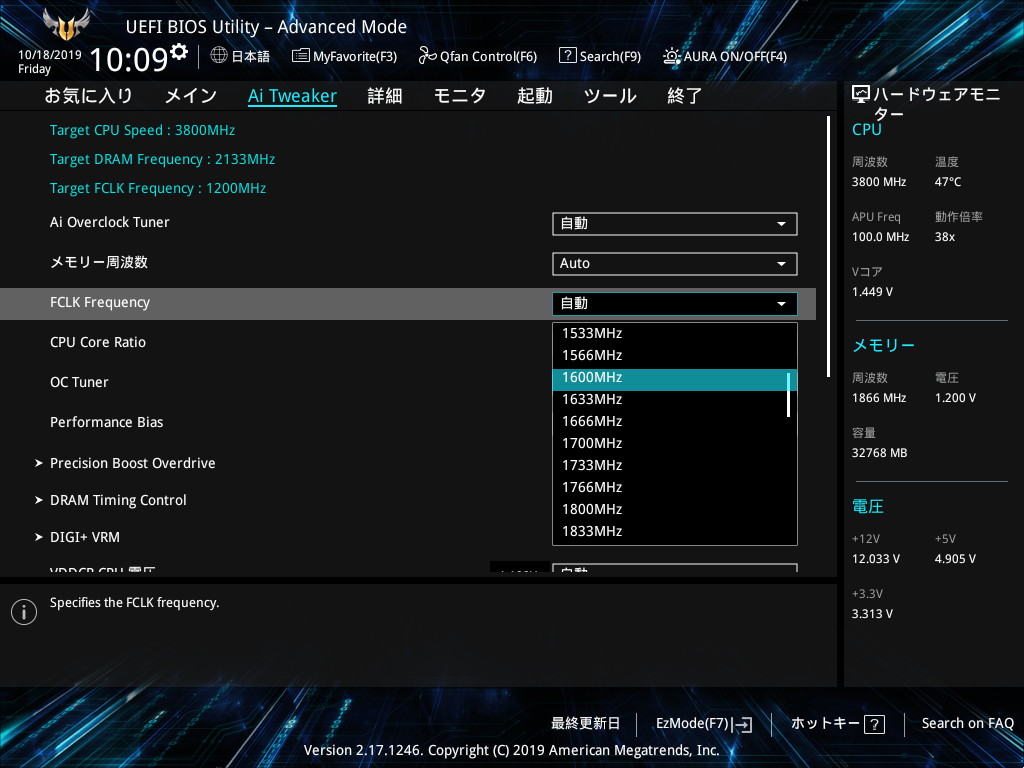Select 1700MHz from the list
The image size is (1024, 768).
pyautogui.click(x=675, y=443)
